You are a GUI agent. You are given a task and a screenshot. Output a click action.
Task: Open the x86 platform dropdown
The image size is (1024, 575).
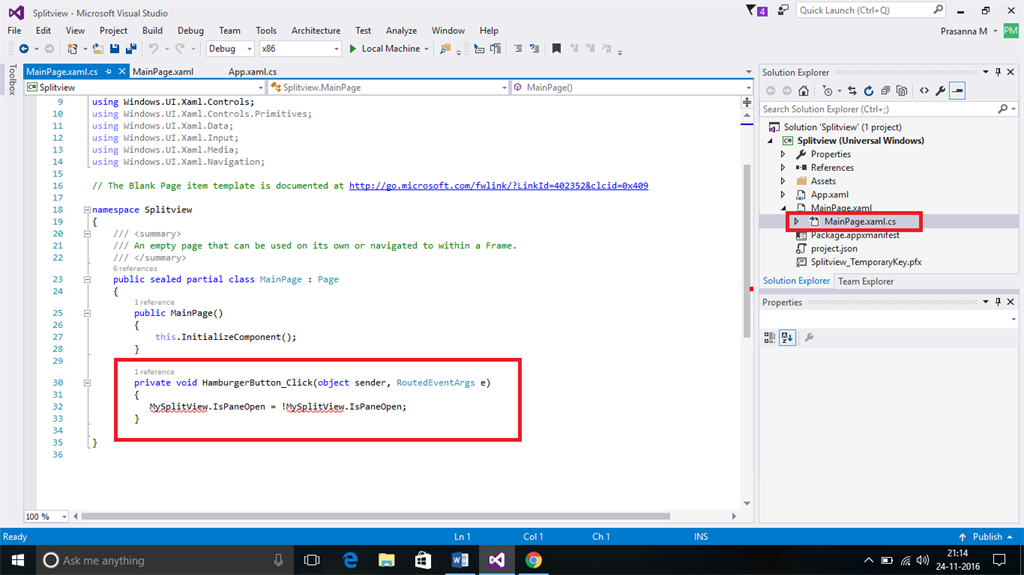[299, 48]
